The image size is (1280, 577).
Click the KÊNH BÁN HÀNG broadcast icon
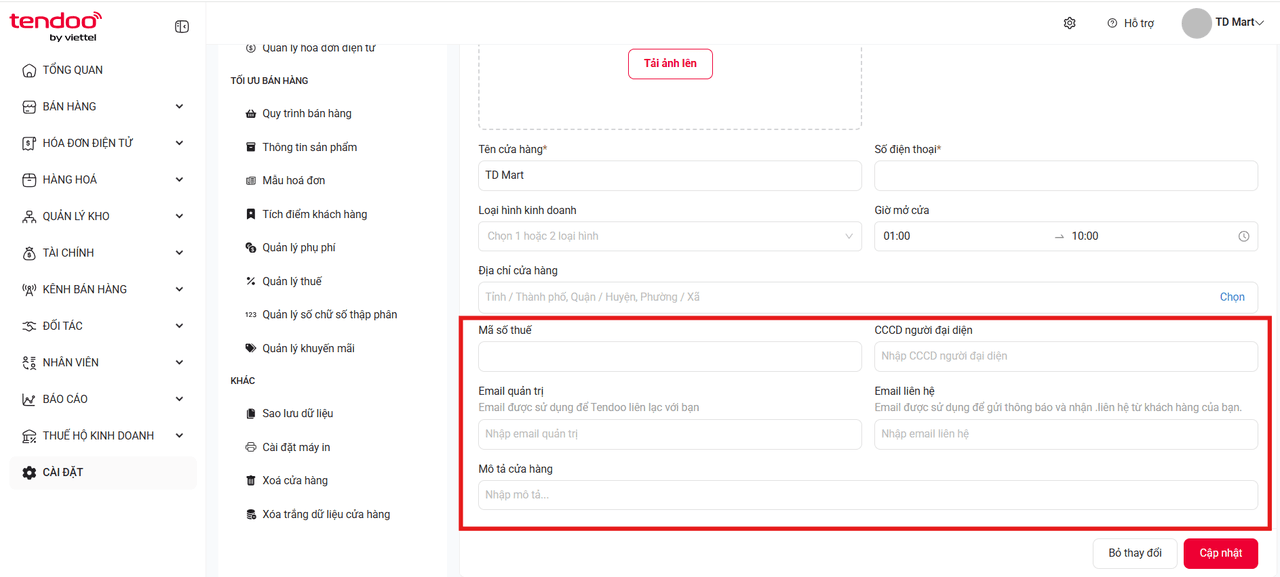pyautogui.click(x=29, y=290)
